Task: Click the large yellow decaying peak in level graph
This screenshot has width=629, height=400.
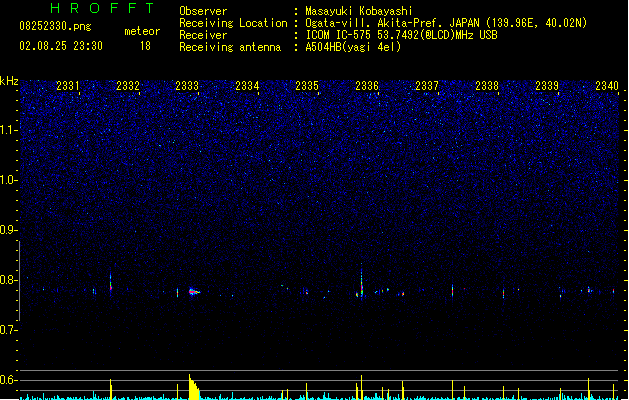Action: pyautogui.click(x=193, y=388)
